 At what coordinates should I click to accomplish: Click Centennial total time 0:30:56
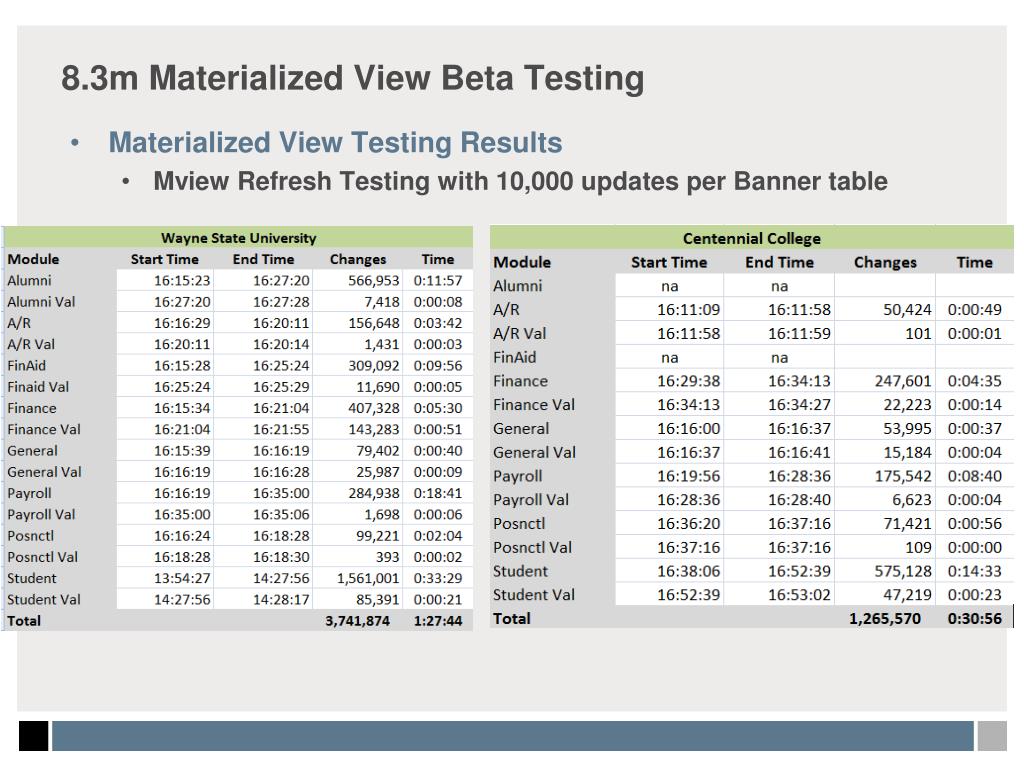click(x=974, y=618)
